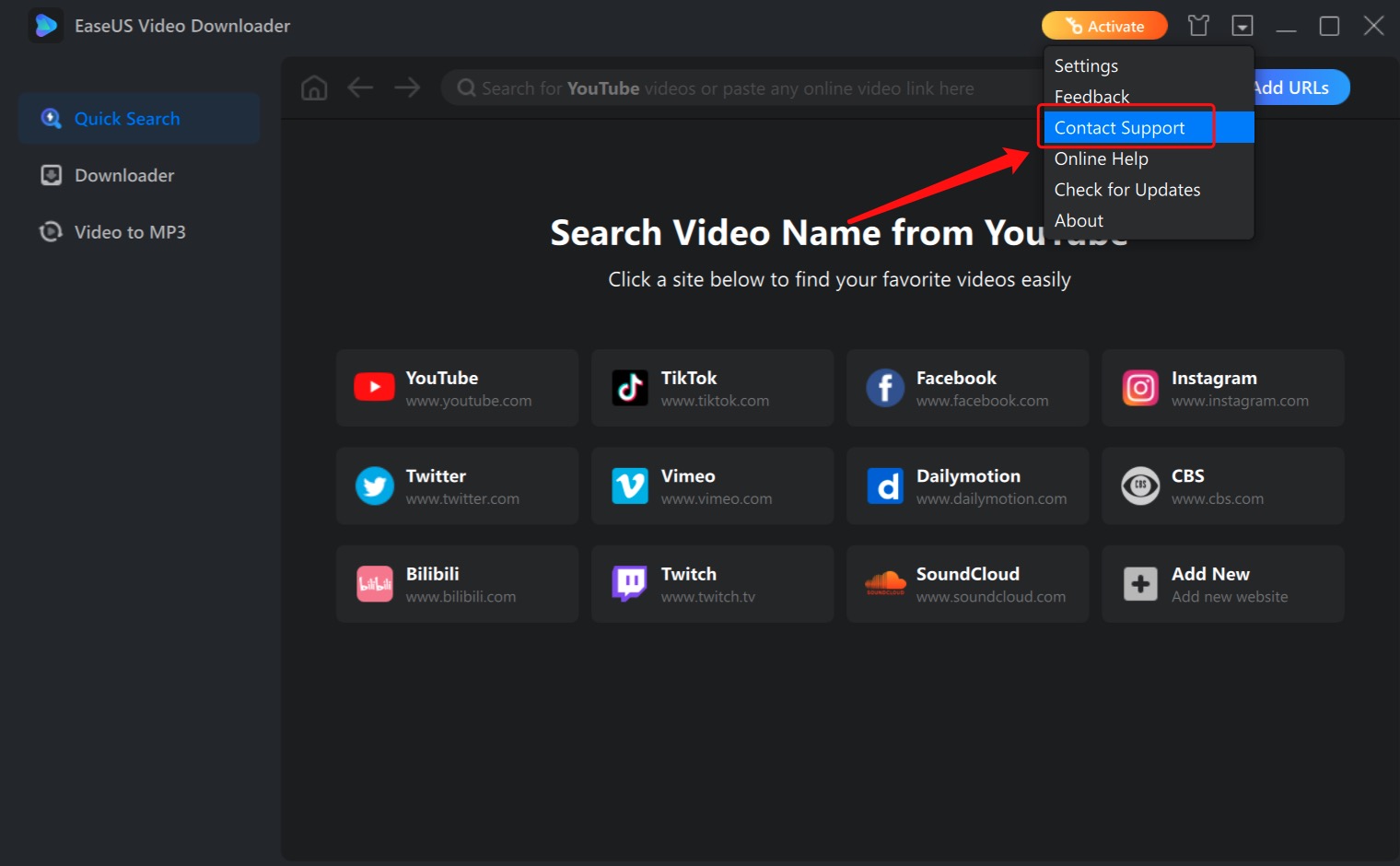The width and height of the screenshot is (1400, 866).
Task: Click the SoundCloud logo icon
Action: tap(885, 582)
